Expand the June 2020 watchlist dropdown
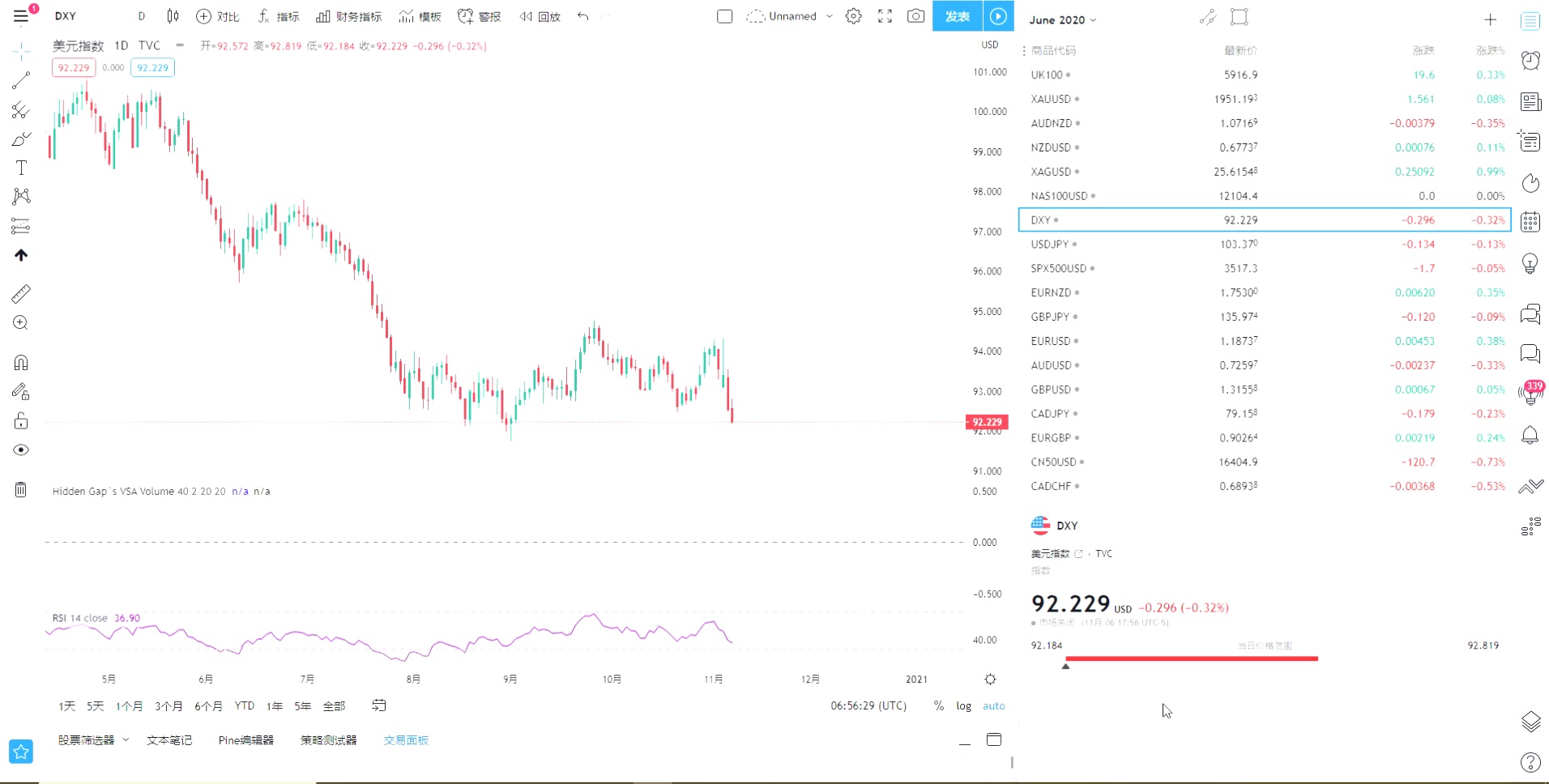Image resolution: width=1549 pixels, height=784 pixels. coord(1094,20)
